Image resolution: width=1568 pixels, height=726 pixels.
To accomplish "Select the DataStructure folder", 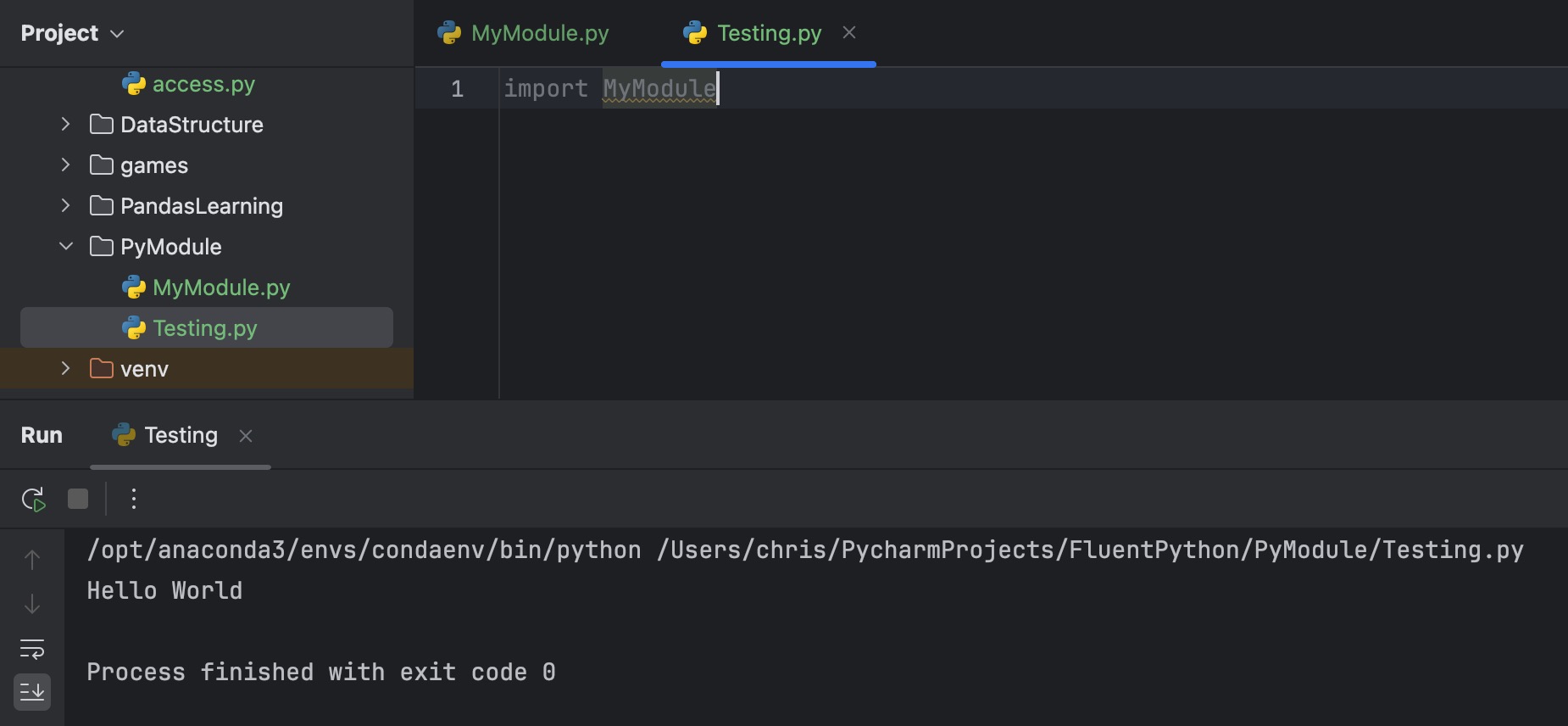I will pyautogui.click(x=192, y=125).
